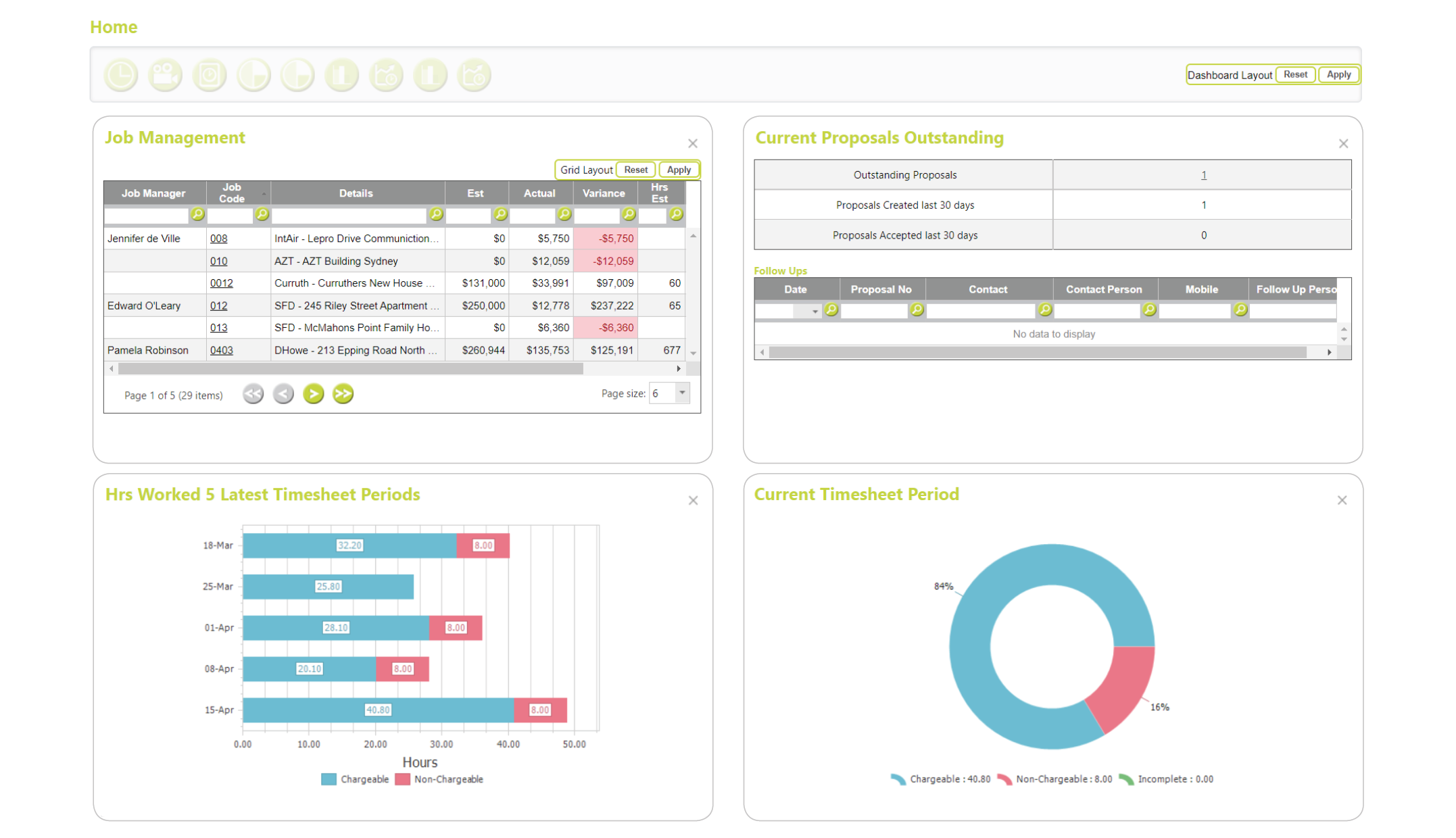The image size is (1456, 838).
Task: Open job code 008 for IntAir
Action: click(x=218, y=238)
